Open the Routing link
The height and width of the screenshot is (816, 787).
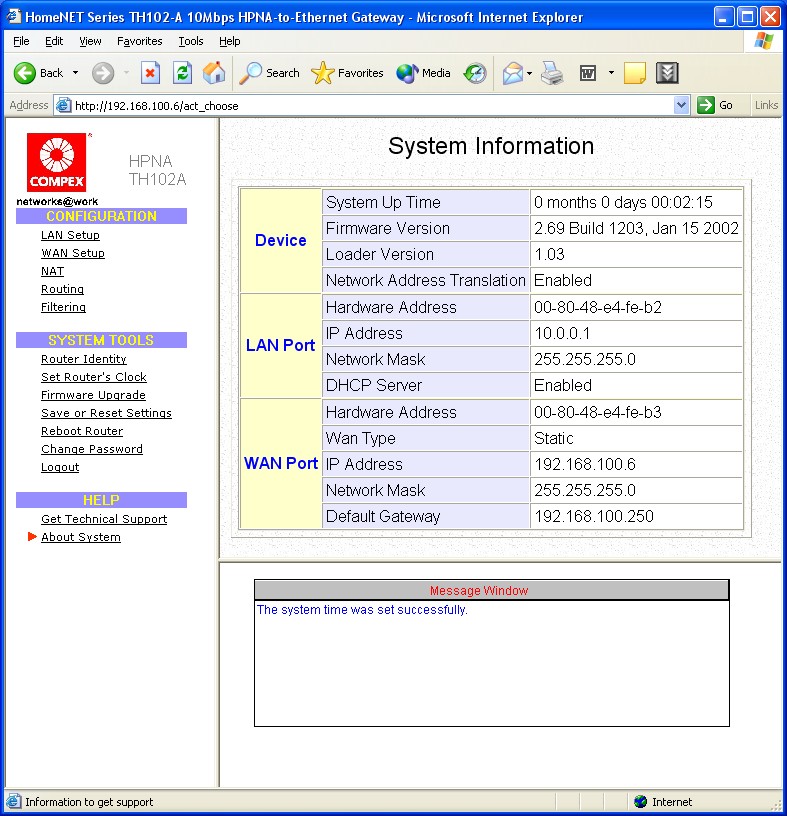(x=62, y=289)
